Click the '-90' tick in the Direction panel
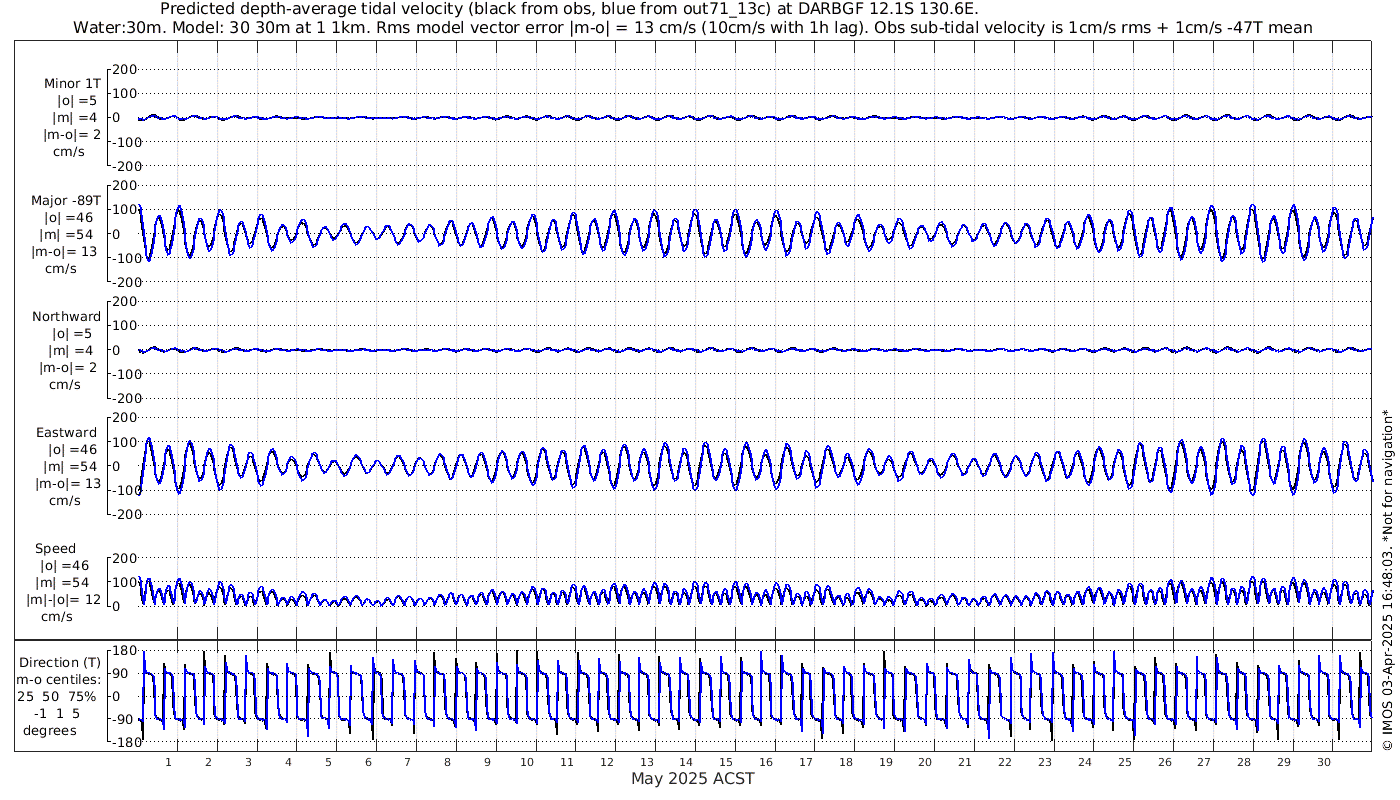 [x=124, y=720]
